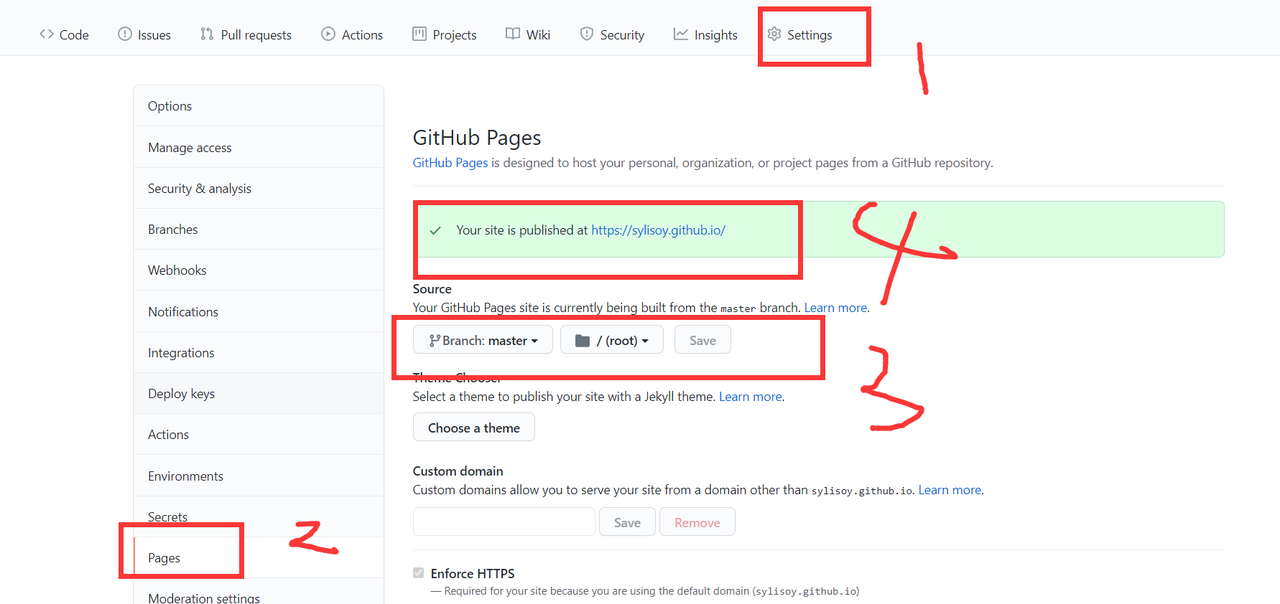Click the Wiki book icon
Viewport: 1280px width, 604px height.
[x=513, y=34]
